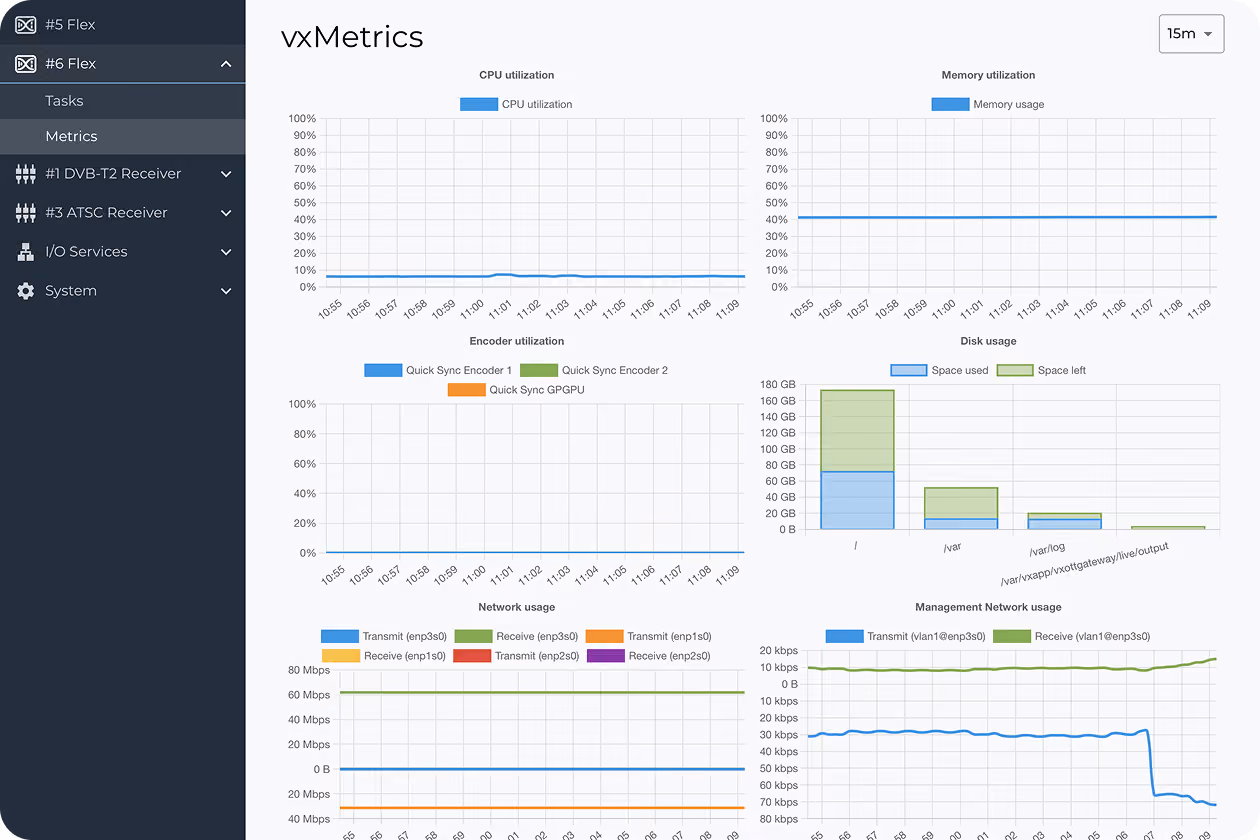Toggle Transmit (enp2s0) legend entry

click(x=516, y=656)
